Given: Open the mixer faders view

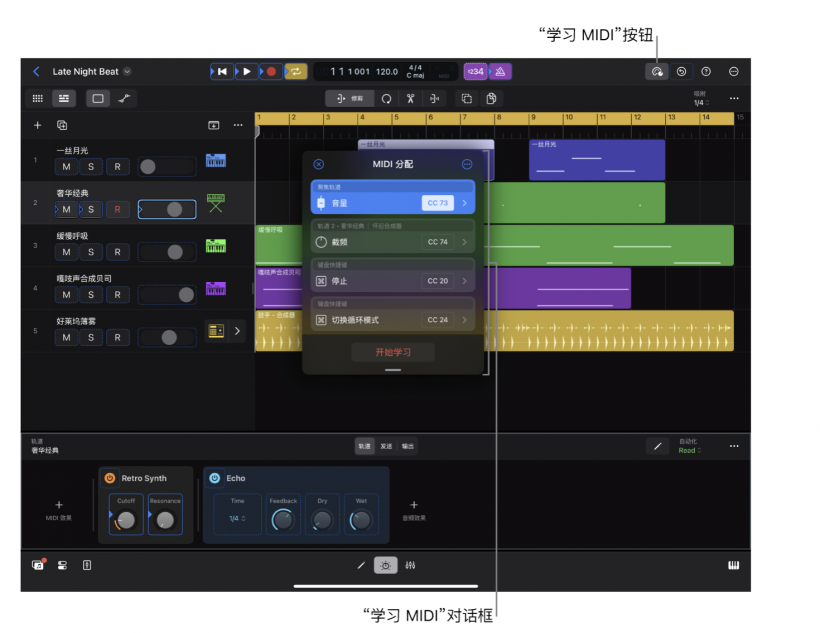Looking at the screenshot, I should [x=411, y=565].
